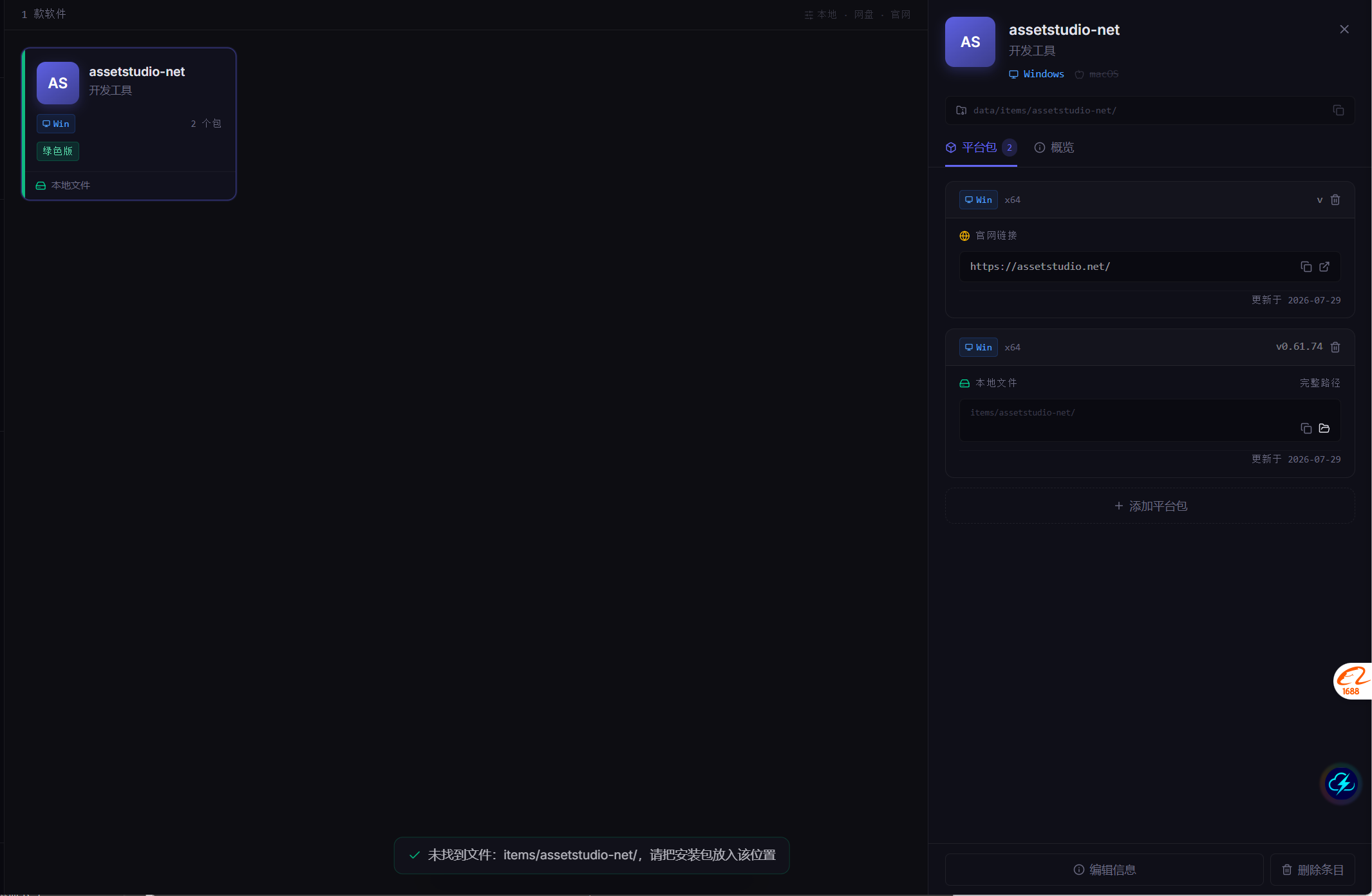This screenshot has height=896, width=1372.
Task: Click the Win badge of official-link package
Action: [979, 200]
